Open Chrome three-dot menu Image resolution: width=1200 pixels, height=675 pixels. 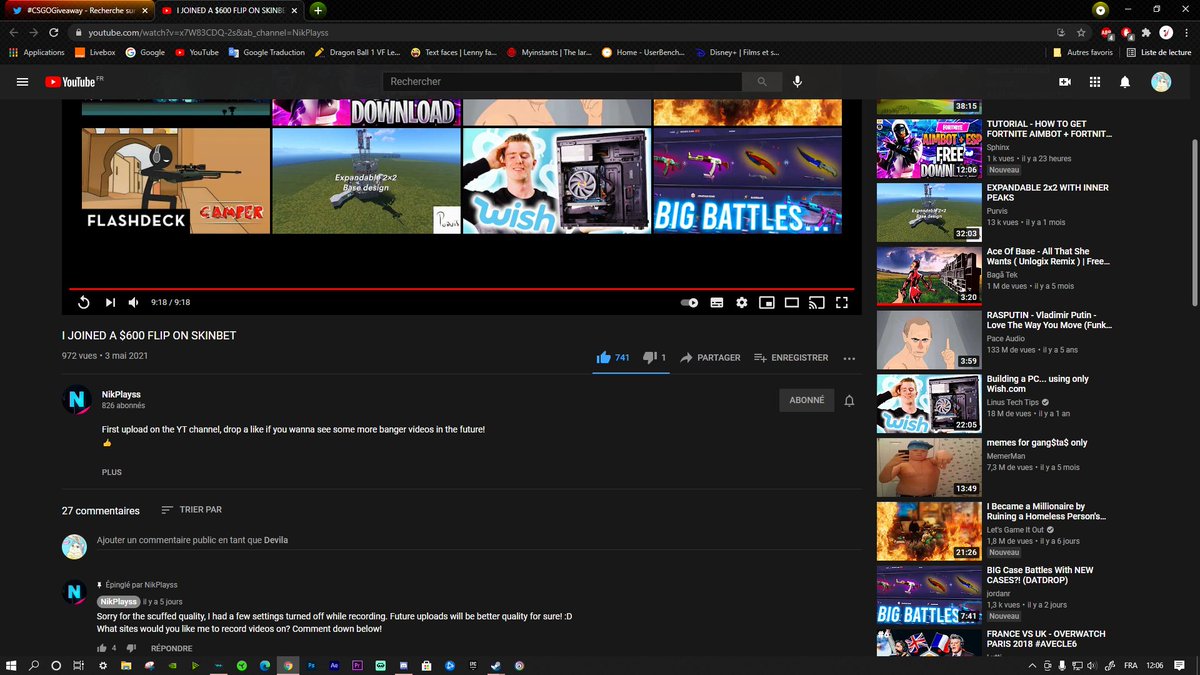[1187, 32]
